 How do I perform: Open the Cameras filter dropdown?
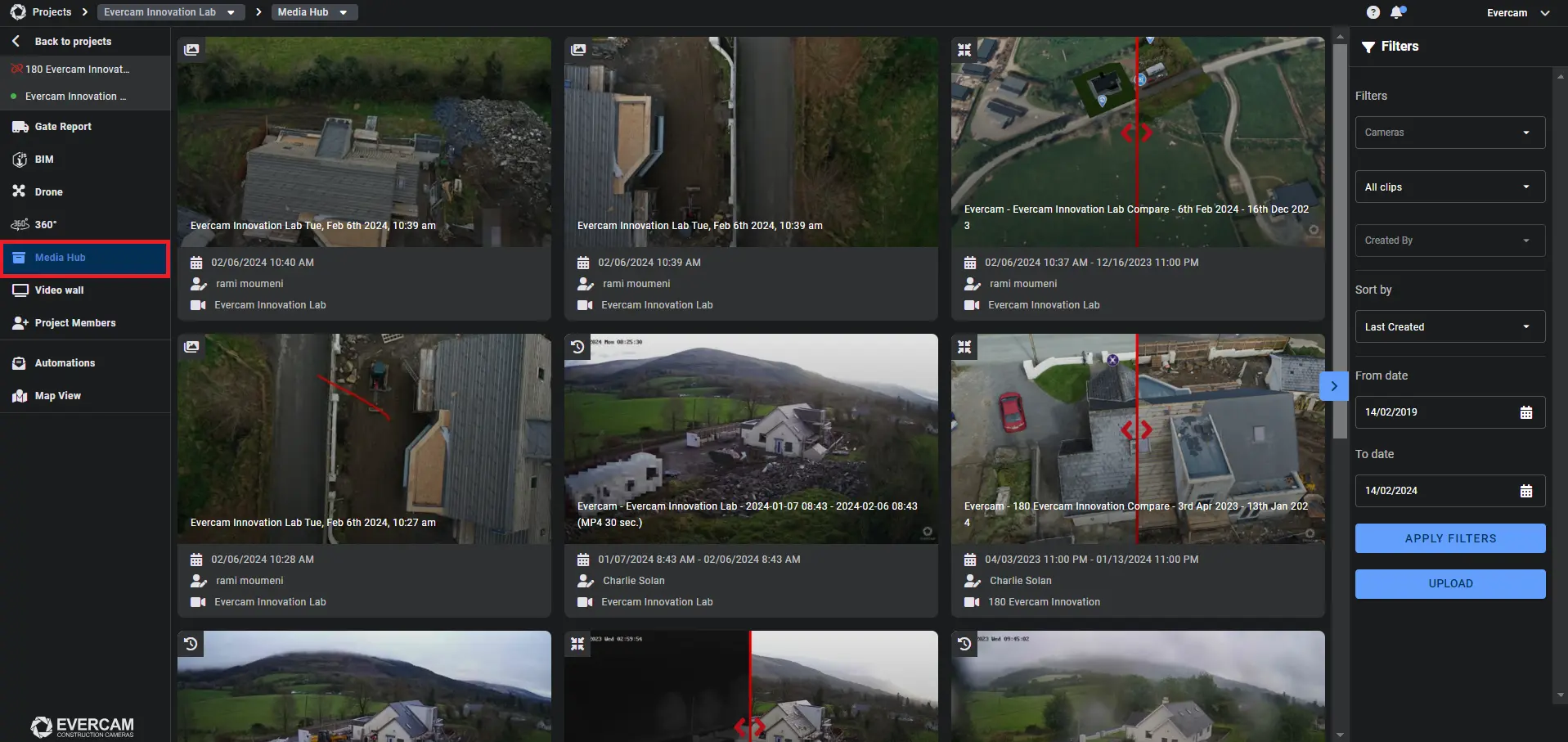point(1449,133)
